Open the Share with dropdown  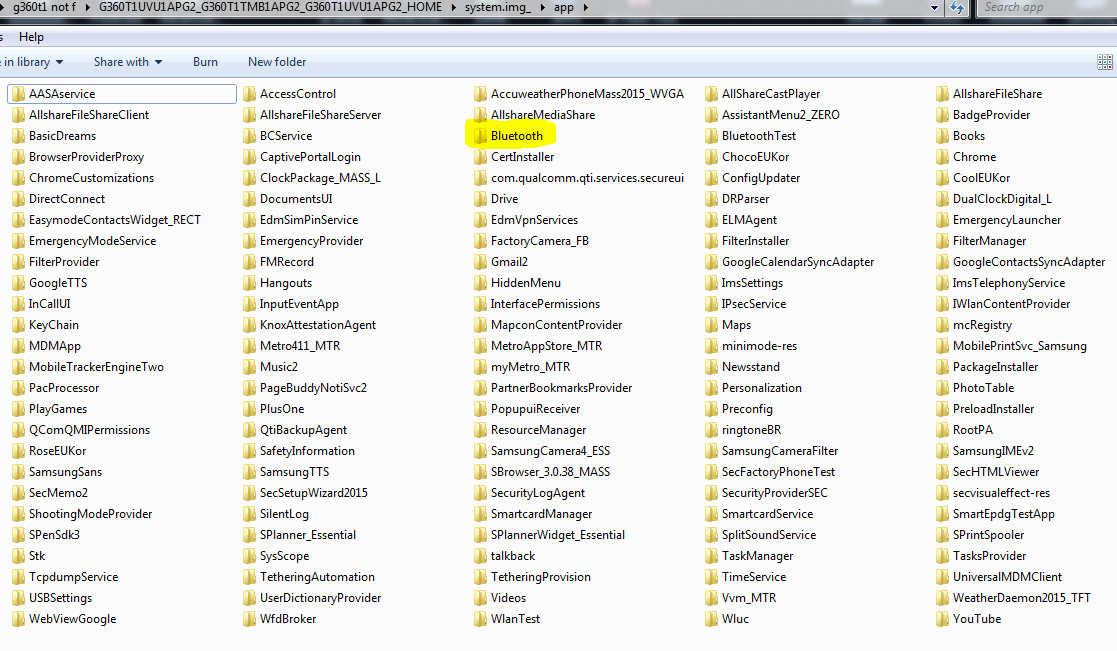[x=128, y=62]
